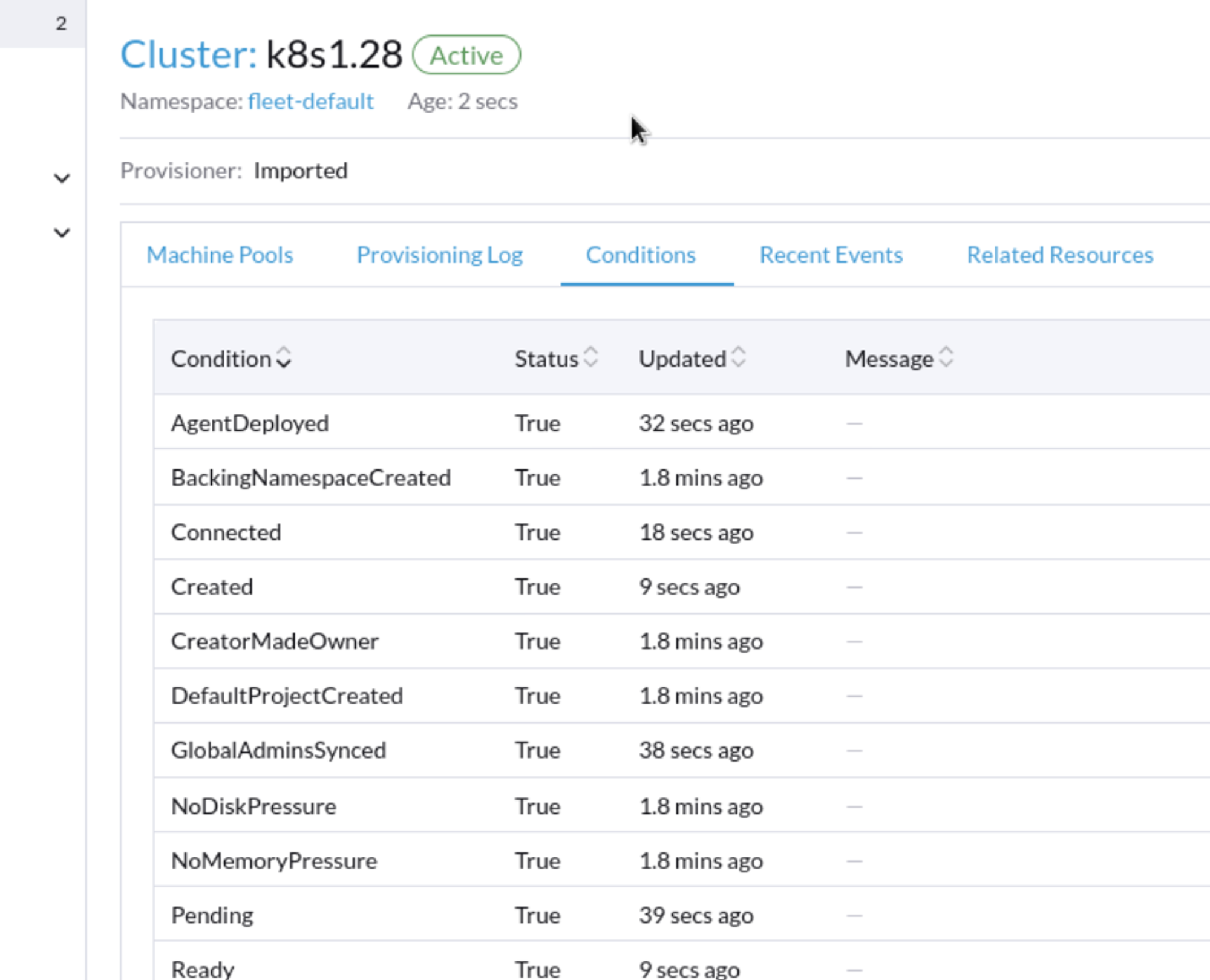Select the AgentDeployed condition row
Viewport: 1210px width, 980px height.
point(250,423)
